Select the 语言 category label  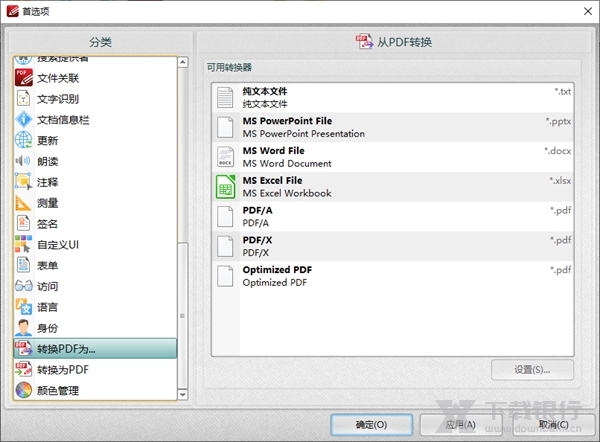[x=47, y=307]
